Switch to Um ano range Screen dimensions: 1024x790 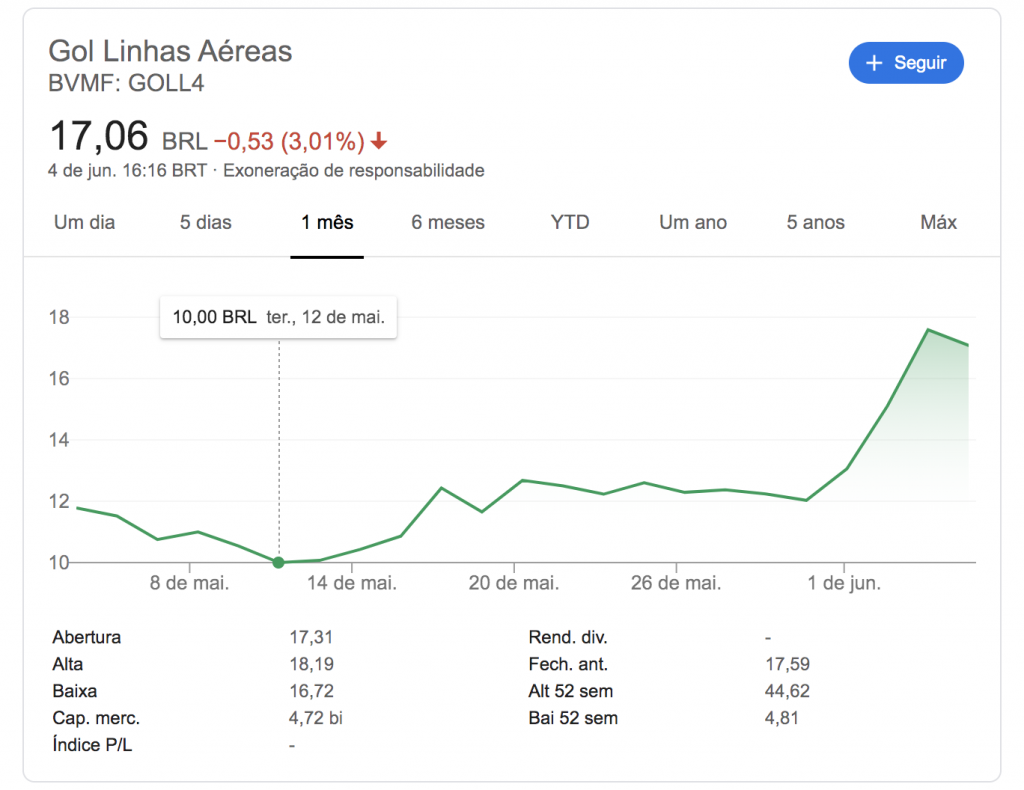[x=693, y=223]
